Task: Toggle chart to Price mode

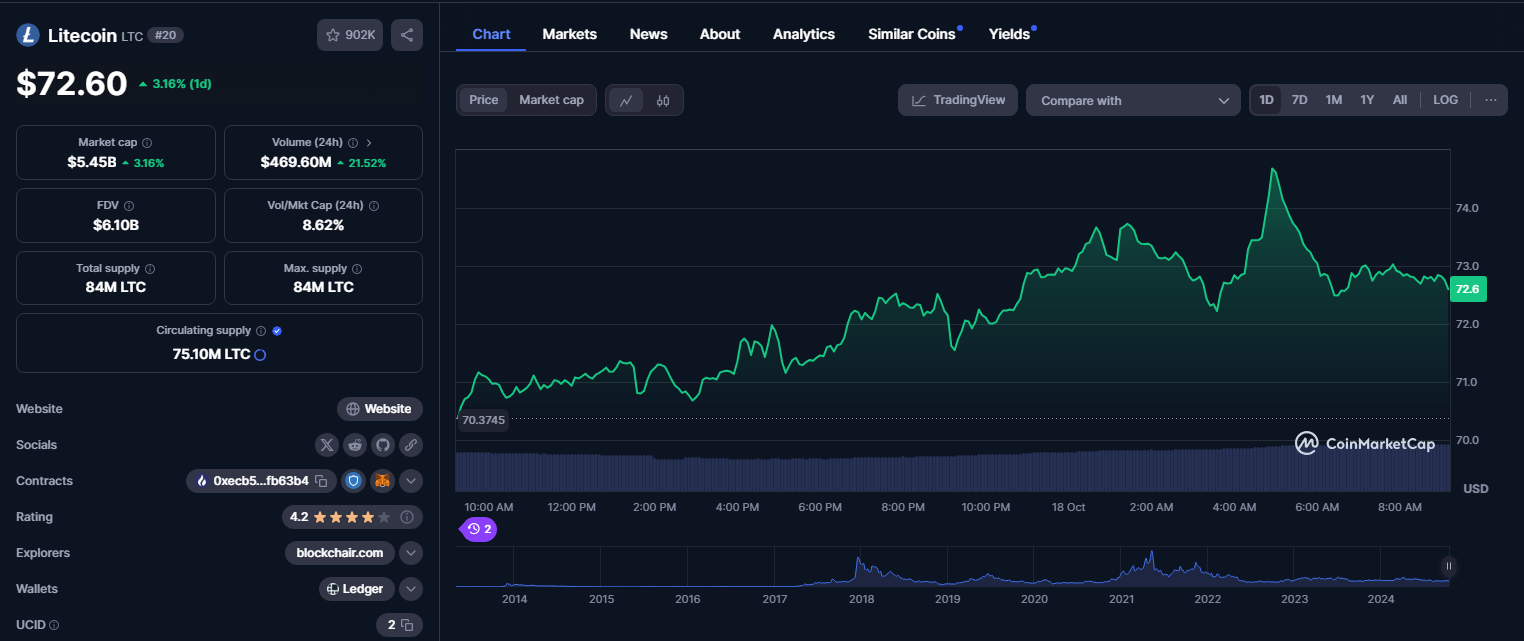Action: pos(484,100)
